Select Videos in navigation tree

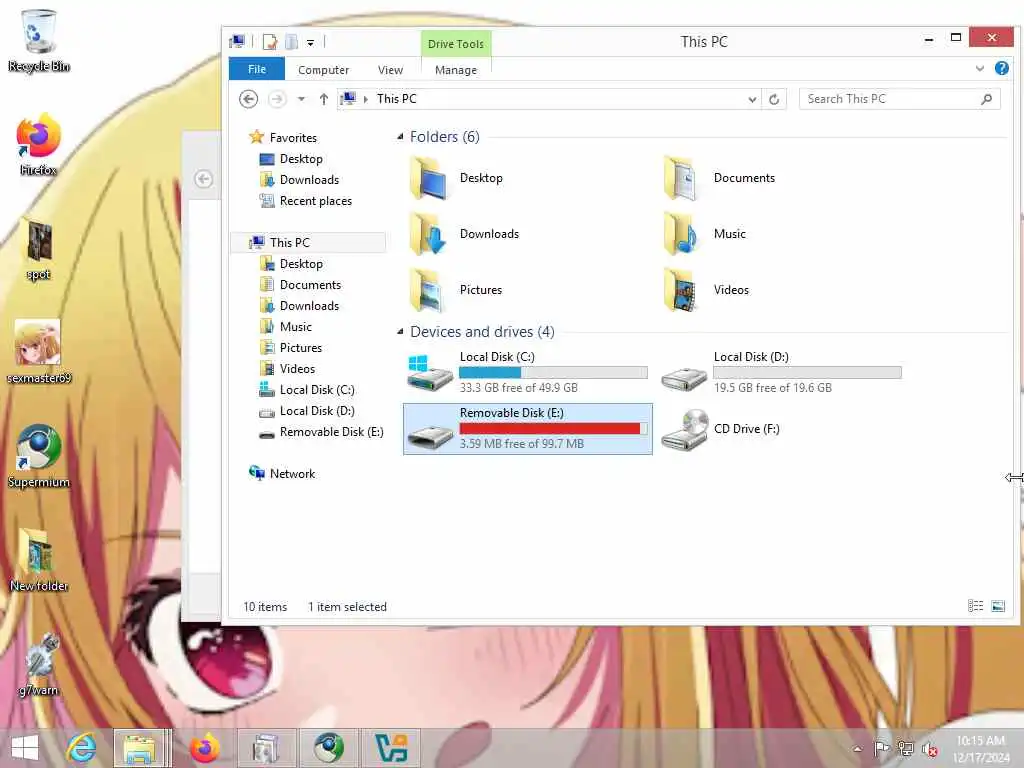[x=297, y=368]
